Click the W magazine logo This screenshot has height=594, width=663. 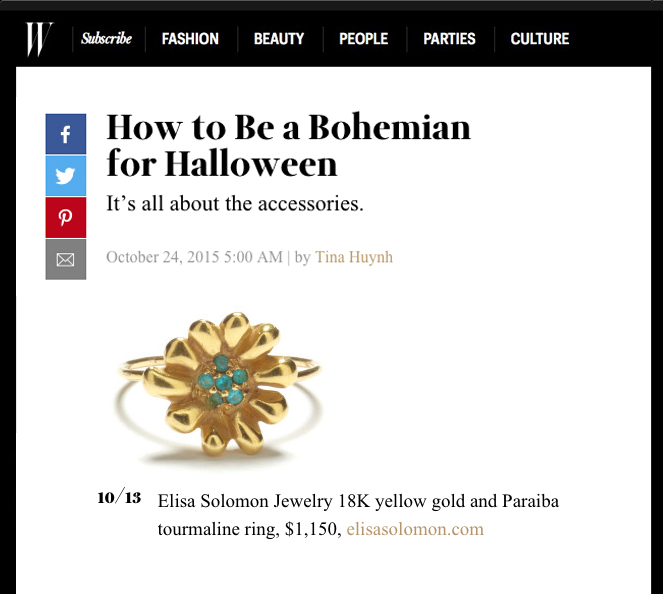pyautogui.click(x=39, y=39)
